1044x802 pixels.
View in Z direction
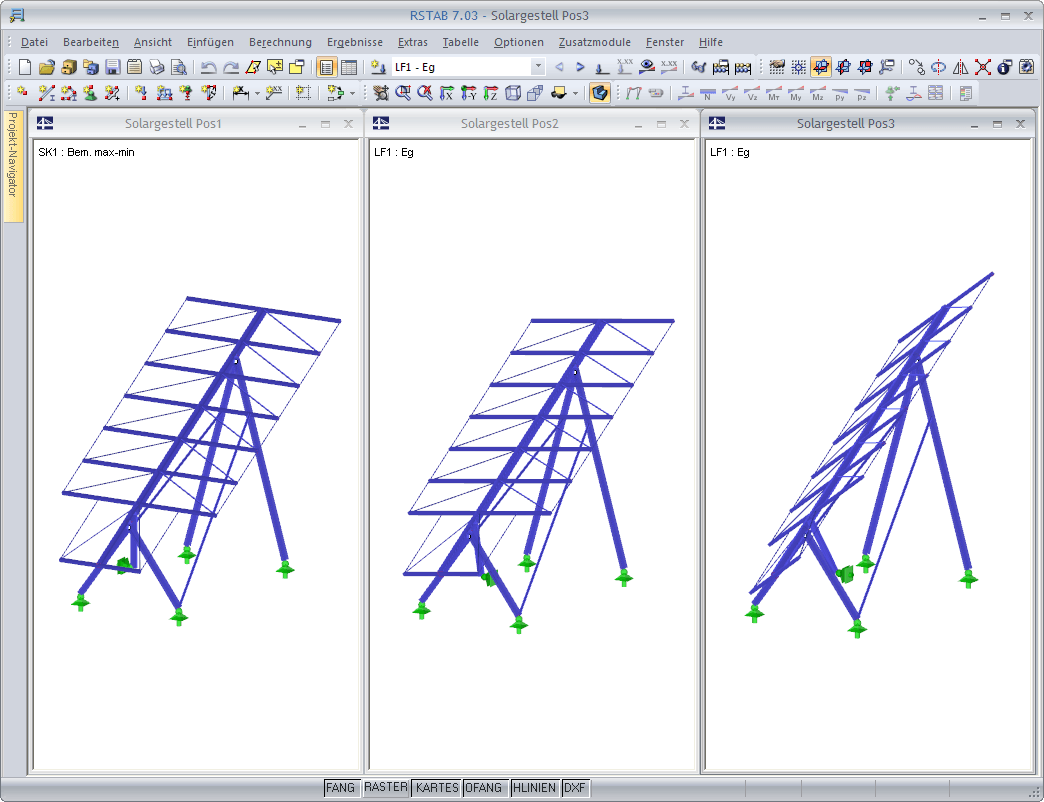491,93
